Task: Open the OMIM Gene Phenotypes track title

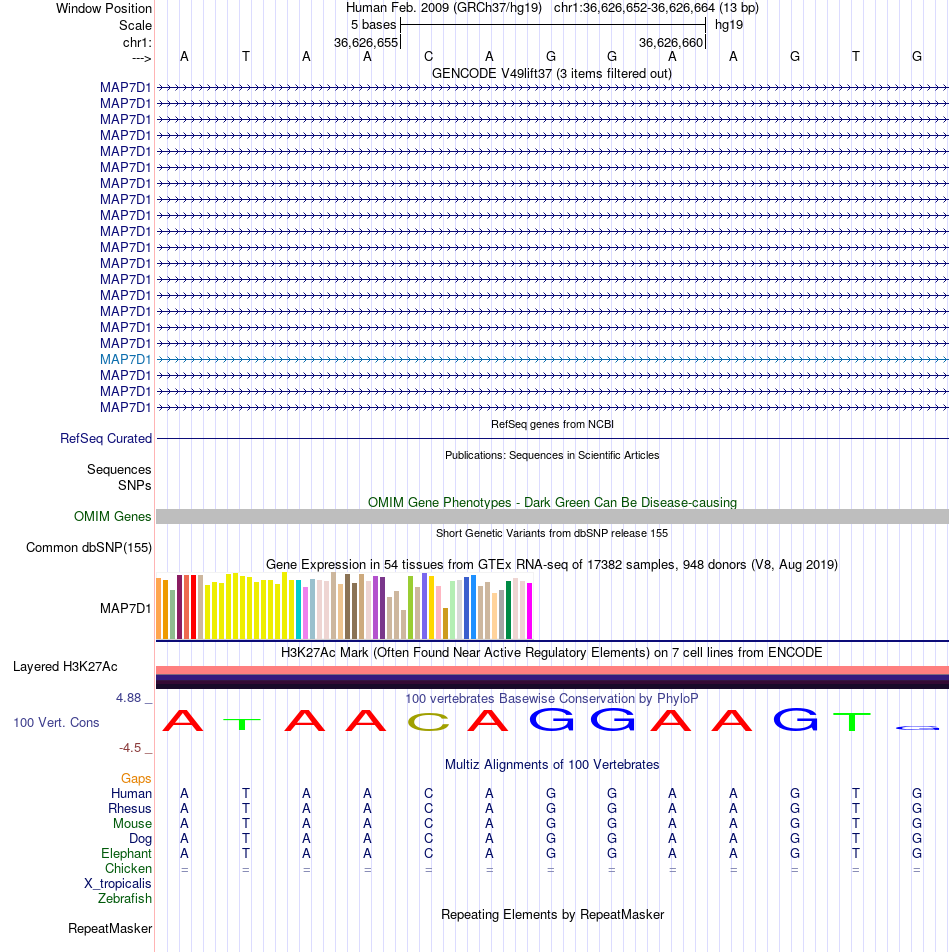Action: tap(552, 502)
